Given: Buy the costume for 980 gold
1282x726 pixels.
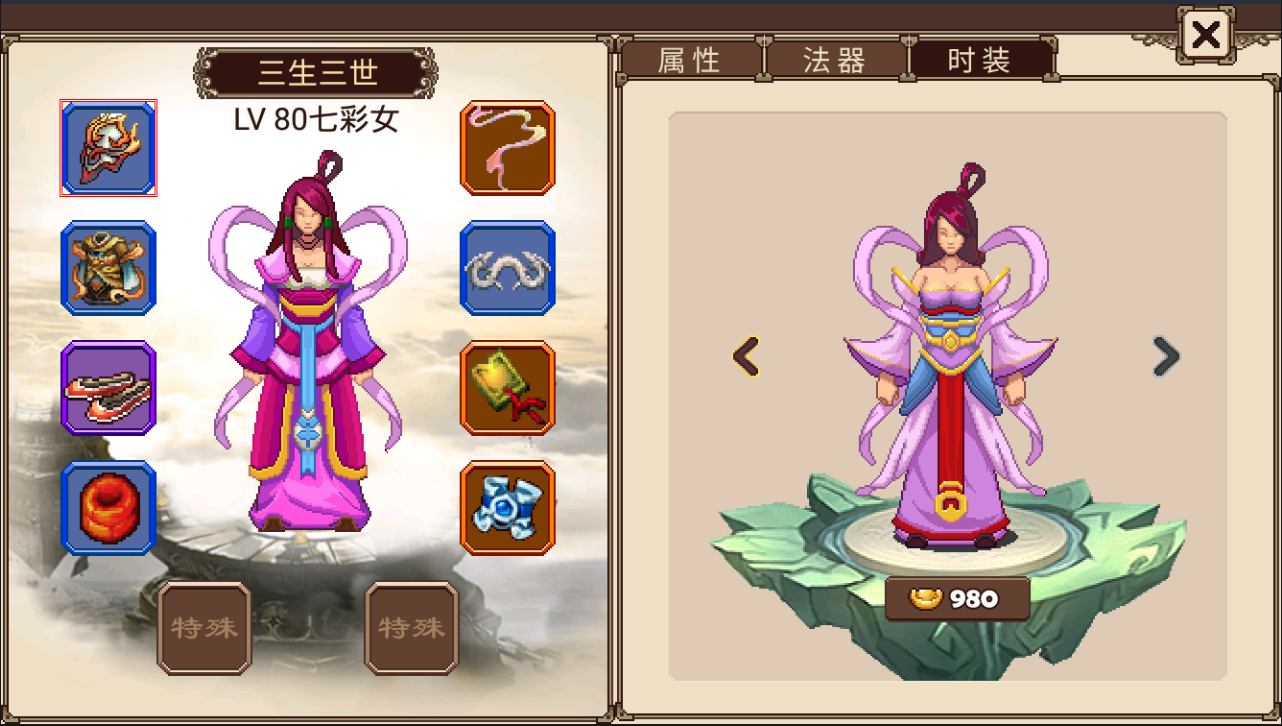Looking at the screenshot, I should click(957, 598).
